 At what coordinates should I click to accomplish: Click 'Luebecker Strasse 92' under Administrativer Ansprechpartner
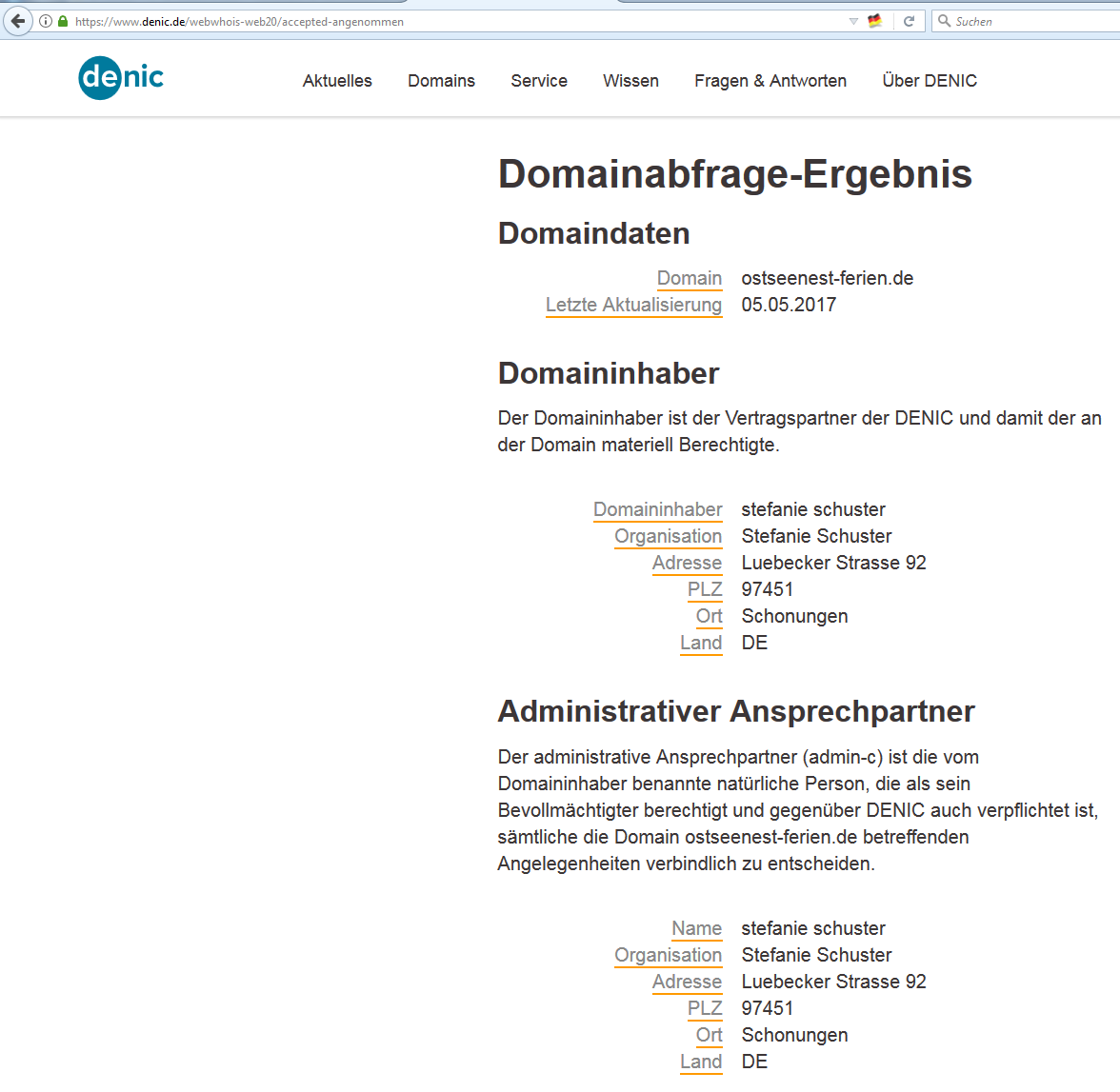click(833, 982)
